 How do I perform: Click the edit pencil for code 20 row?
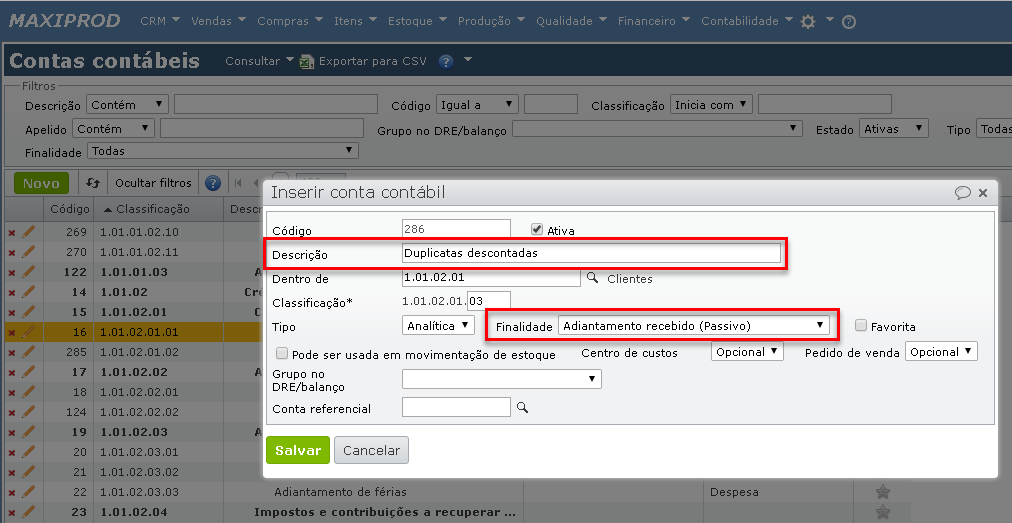(28, 452)
